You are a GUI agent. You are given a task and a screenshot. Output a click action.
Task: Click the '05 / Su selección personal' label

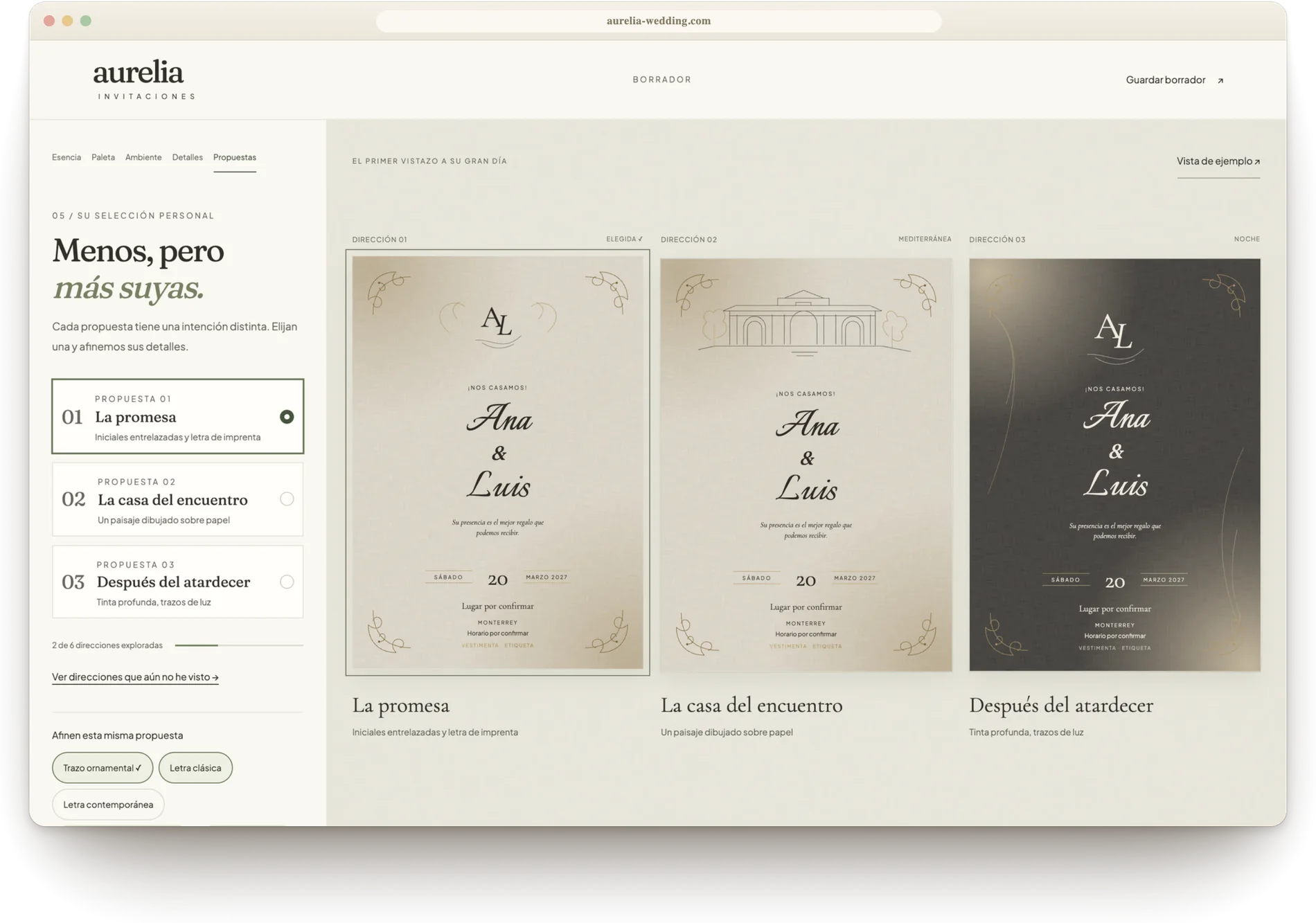point(133,216)
